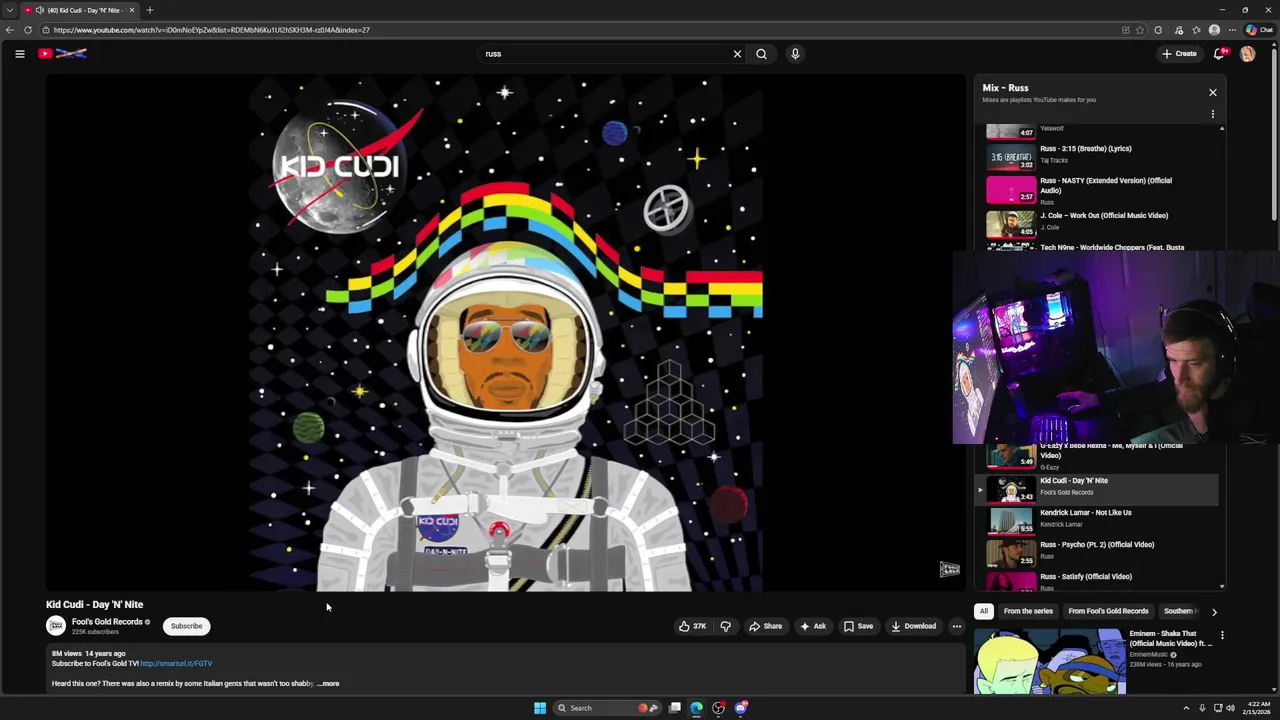Click the Windows taskbar Search box
Viewport: 1280px width, 720px height.
[608, 708]
